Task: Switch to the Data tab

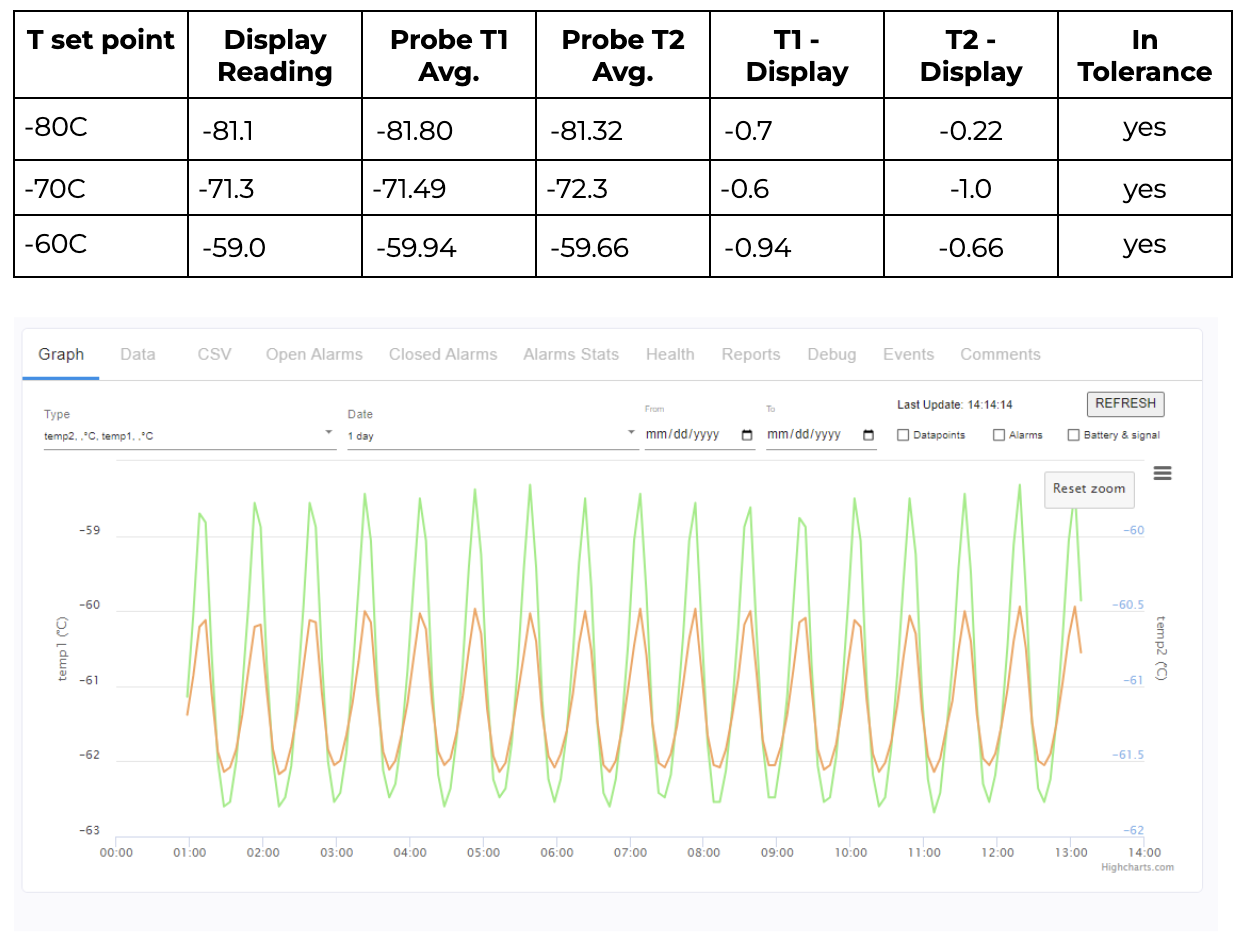Action: (x=138, y=354)
